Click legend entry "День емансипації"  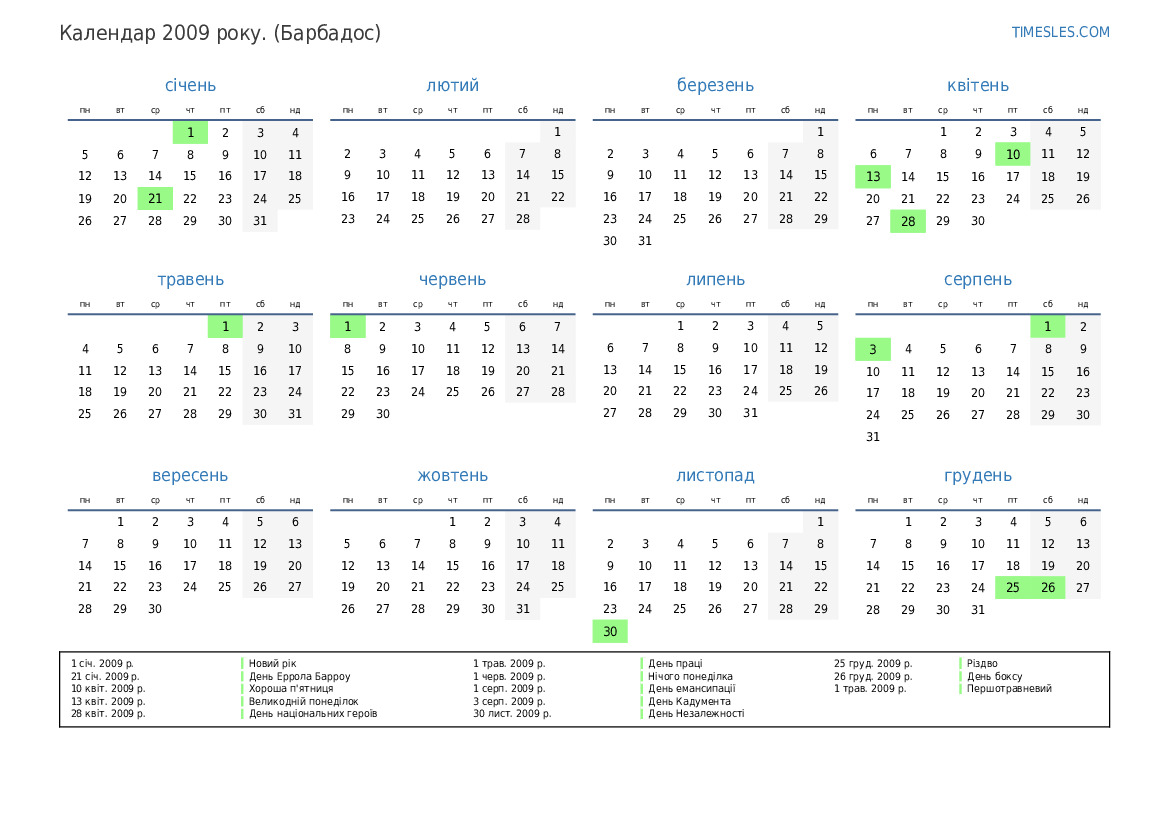[691, 688]
